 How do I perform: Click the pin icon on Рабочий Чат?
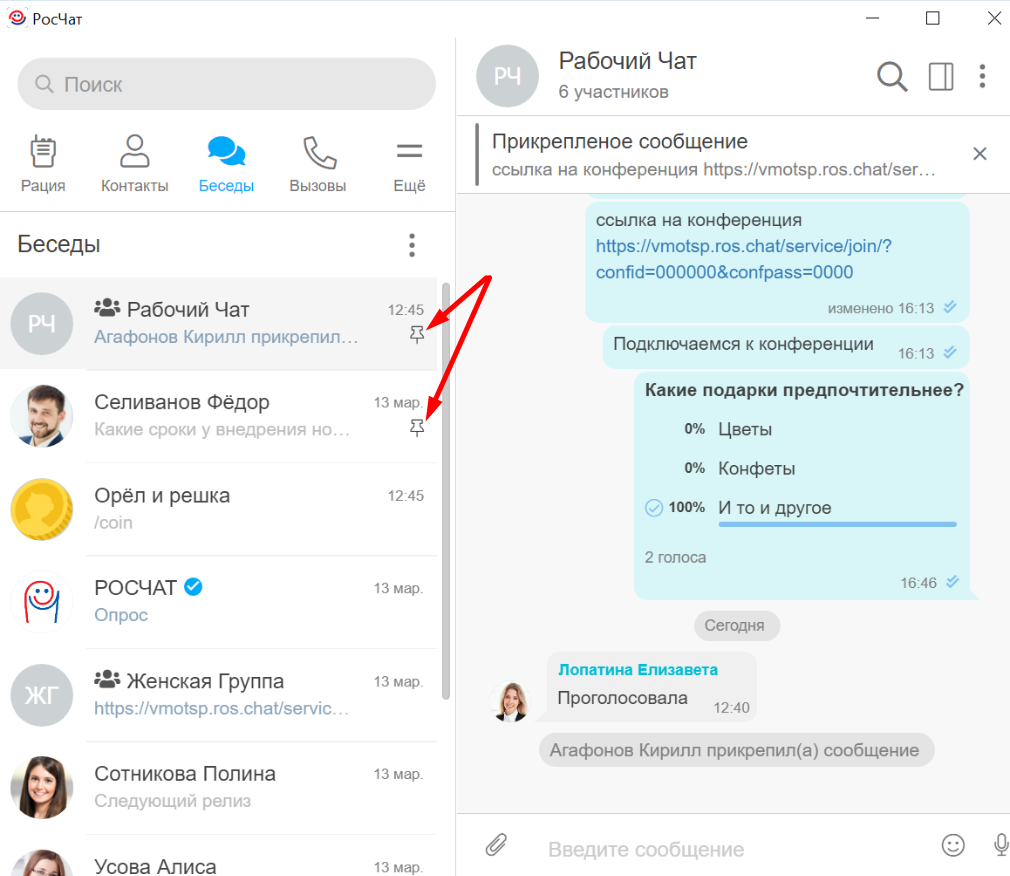point(417,336)
